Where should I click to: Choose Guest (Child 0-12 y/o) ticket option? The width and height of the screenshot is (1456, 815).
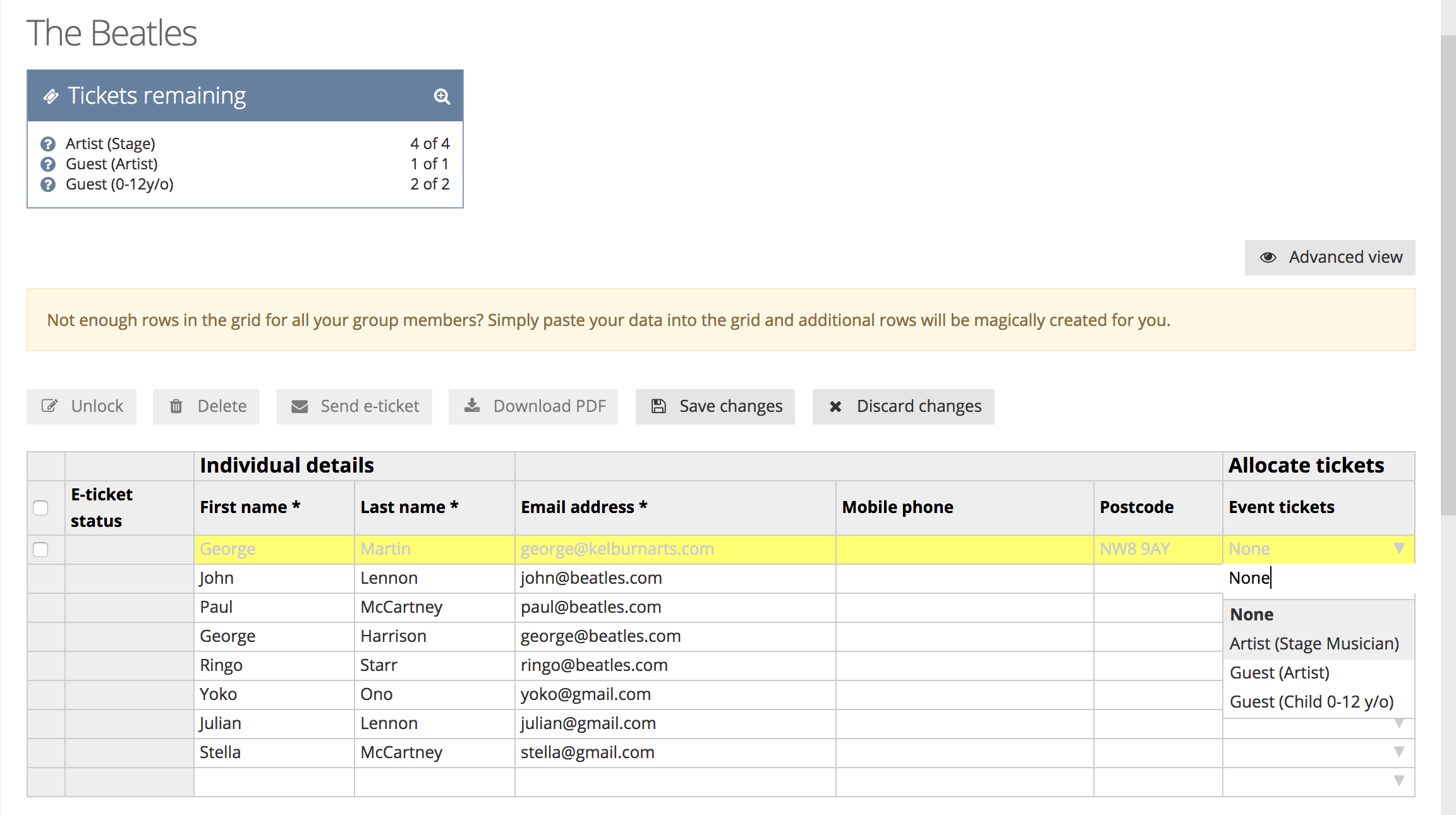[x=1319, y=702]
